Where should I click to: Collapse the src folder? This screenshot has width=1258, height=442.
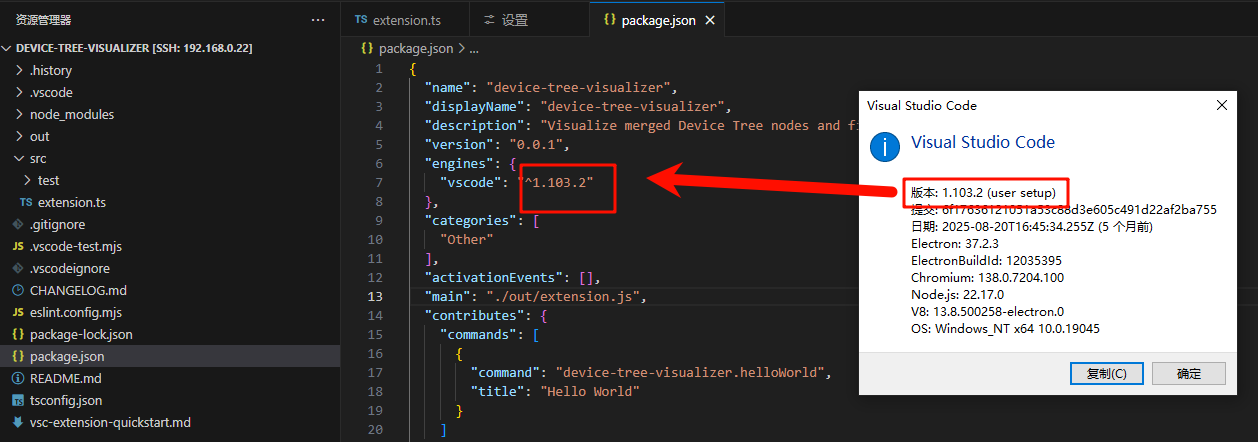point(20,158)
